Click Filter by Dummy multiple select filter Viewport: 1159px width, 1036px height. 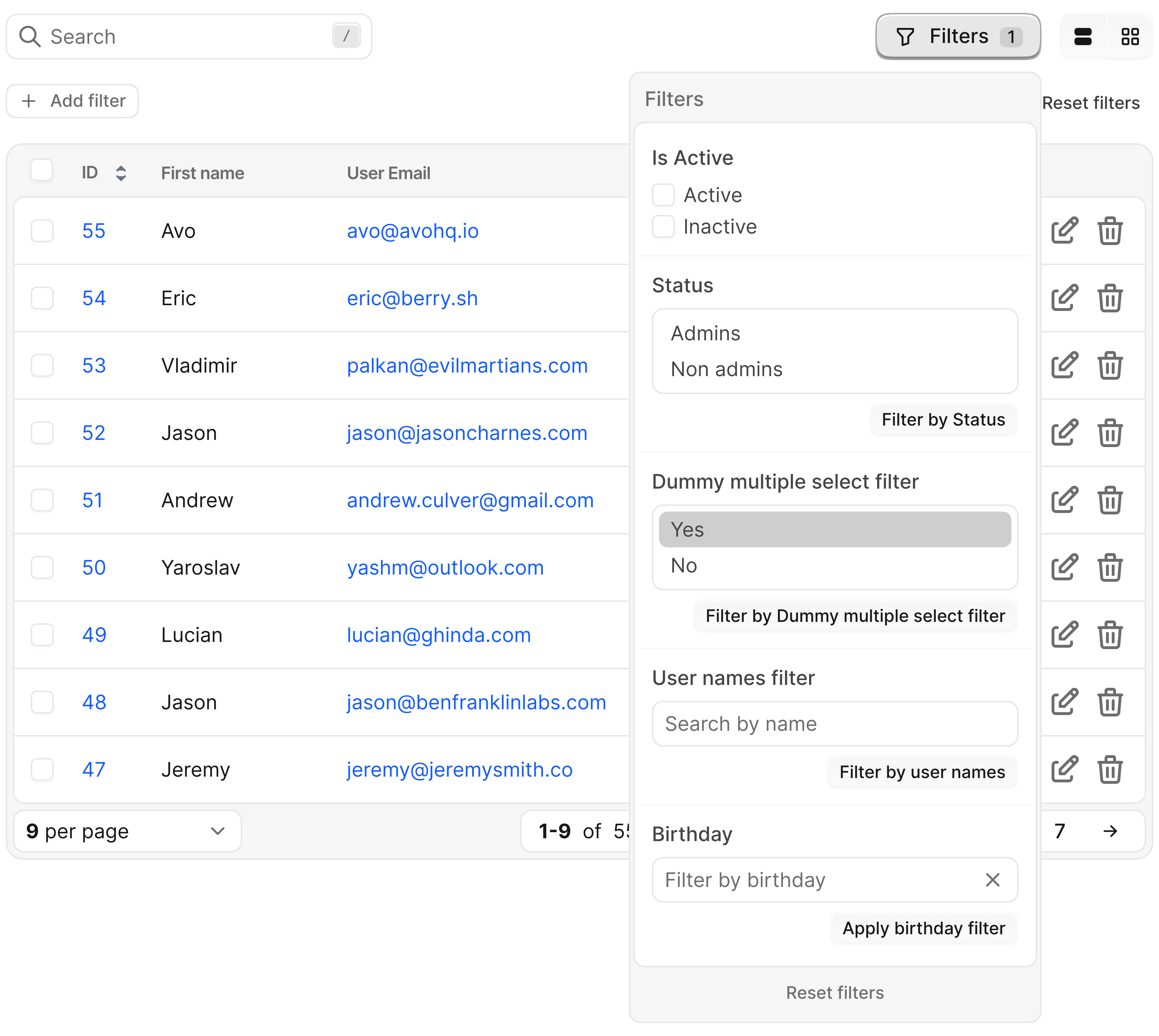(x=855, y=616)
